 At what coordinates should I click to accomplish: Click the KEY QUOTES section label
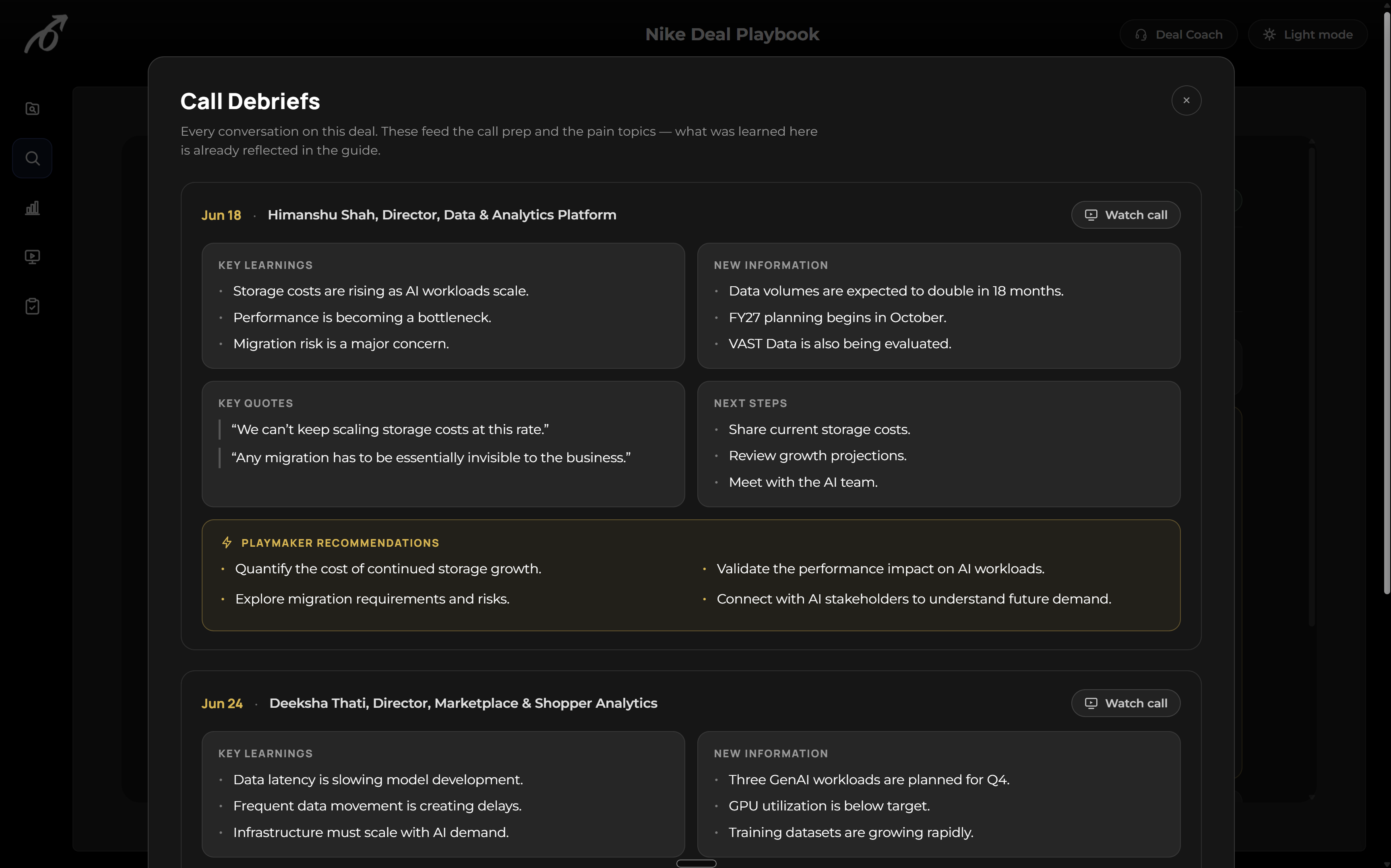point(256,403)
